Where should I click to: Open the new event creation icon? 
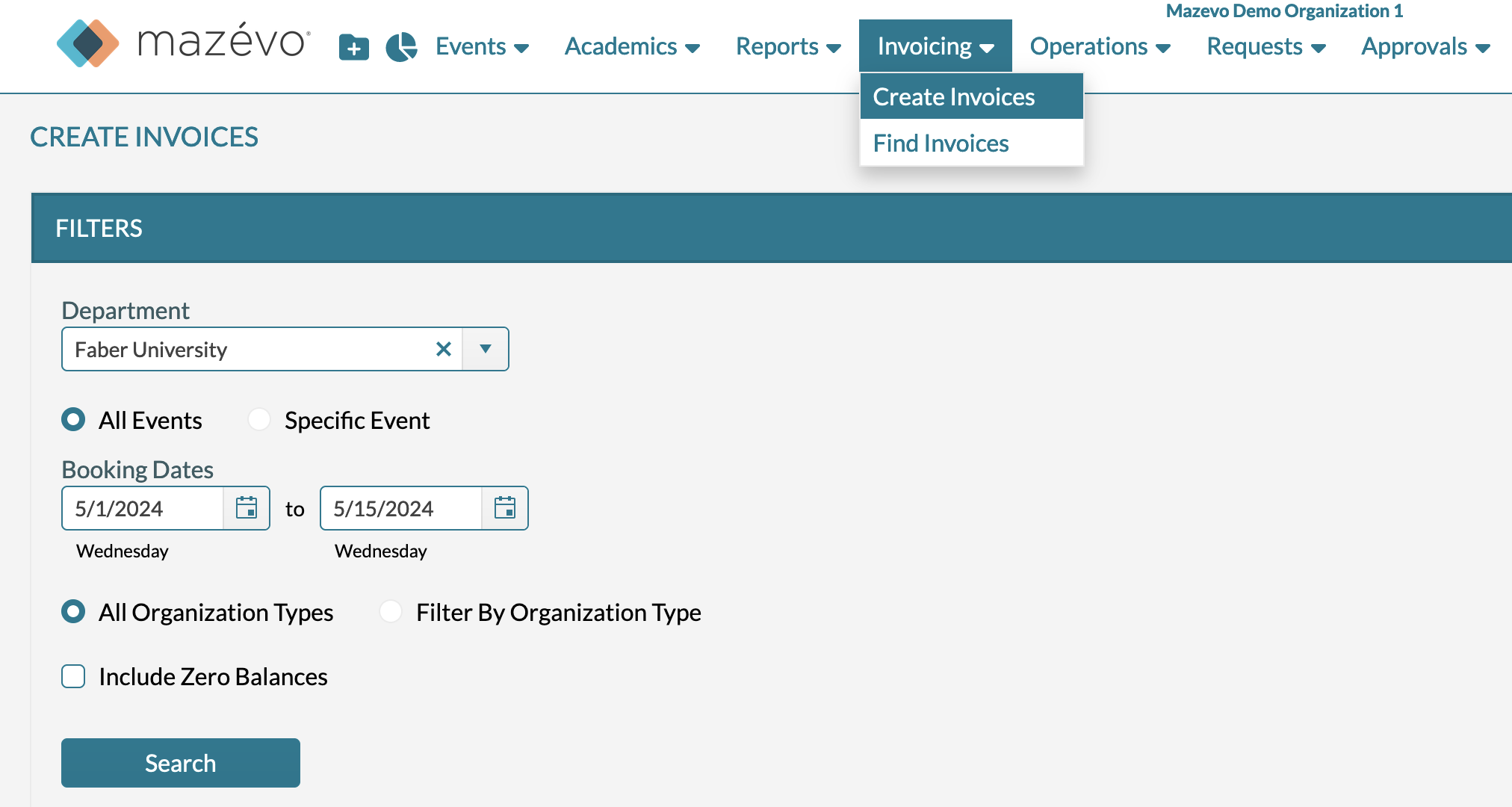click(353, 46)
